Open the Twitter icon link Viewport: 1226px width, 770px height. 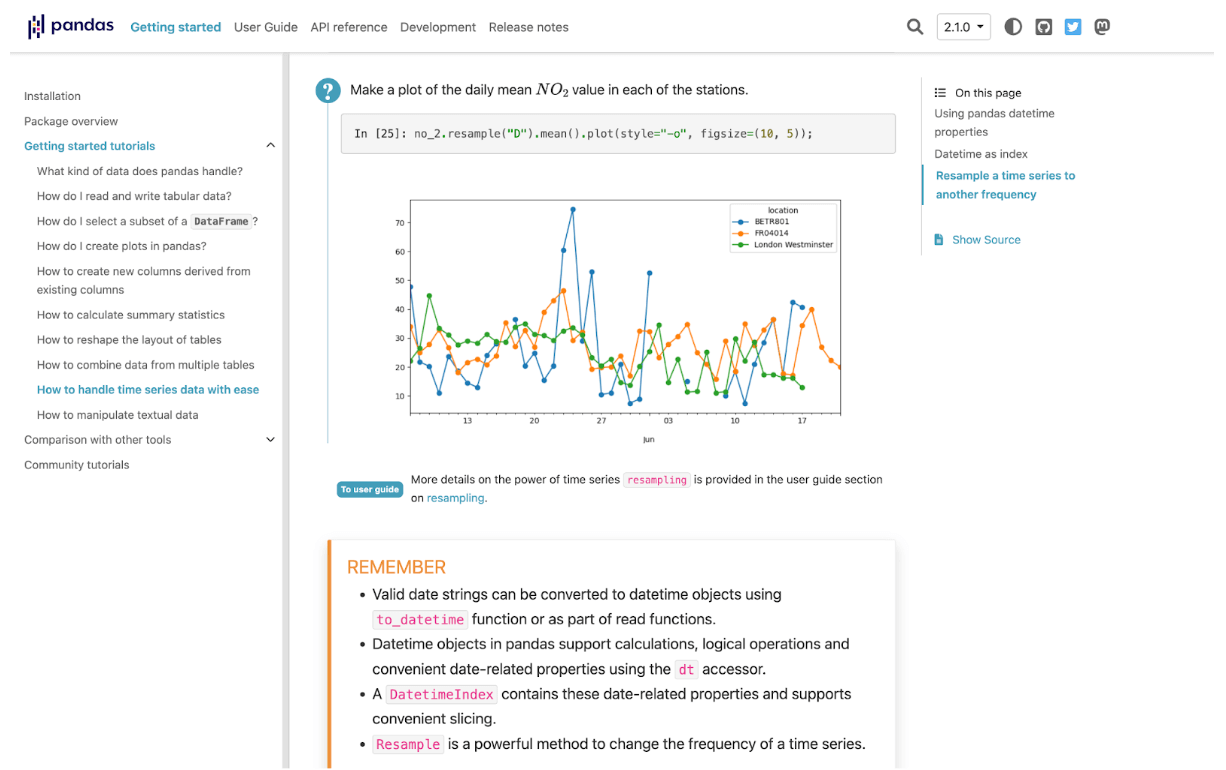coord(1073,27)
